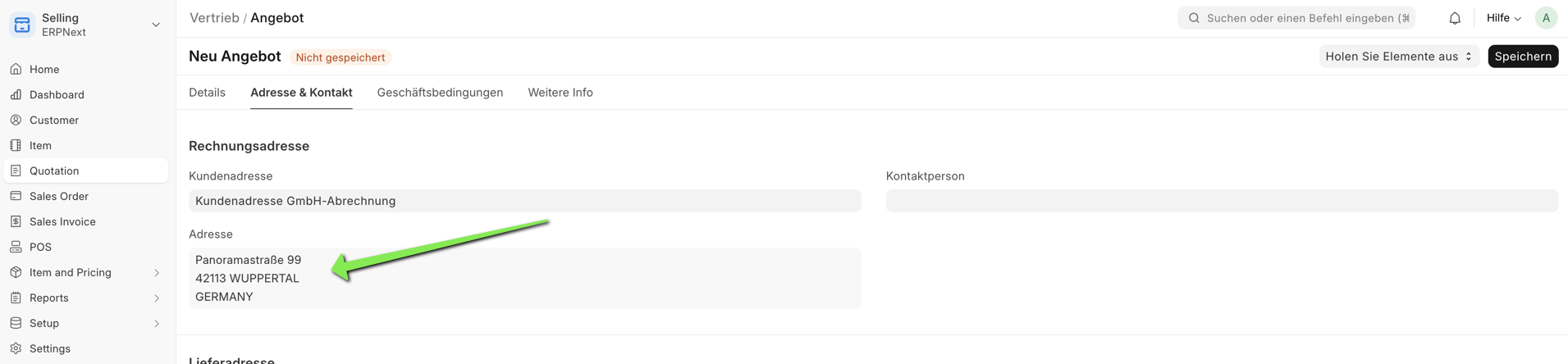Viewport: 1568px width, 364px height.
Task: Open the Hilfe dropdown menu
Action: pos(1503,18)
